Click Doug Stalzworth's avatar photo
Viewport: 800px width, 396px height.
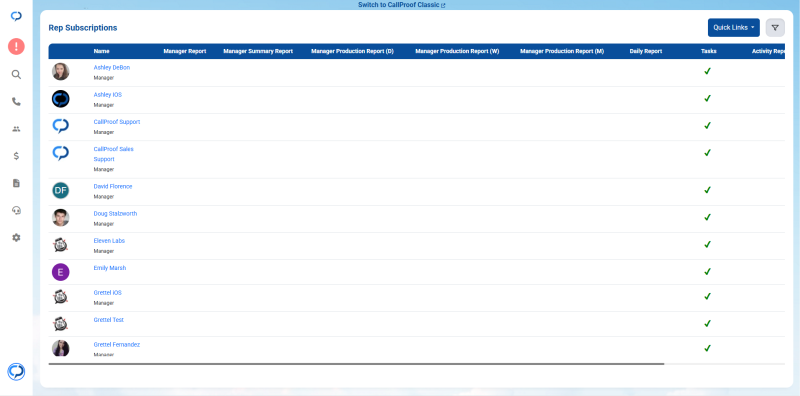tap(61, 218)
